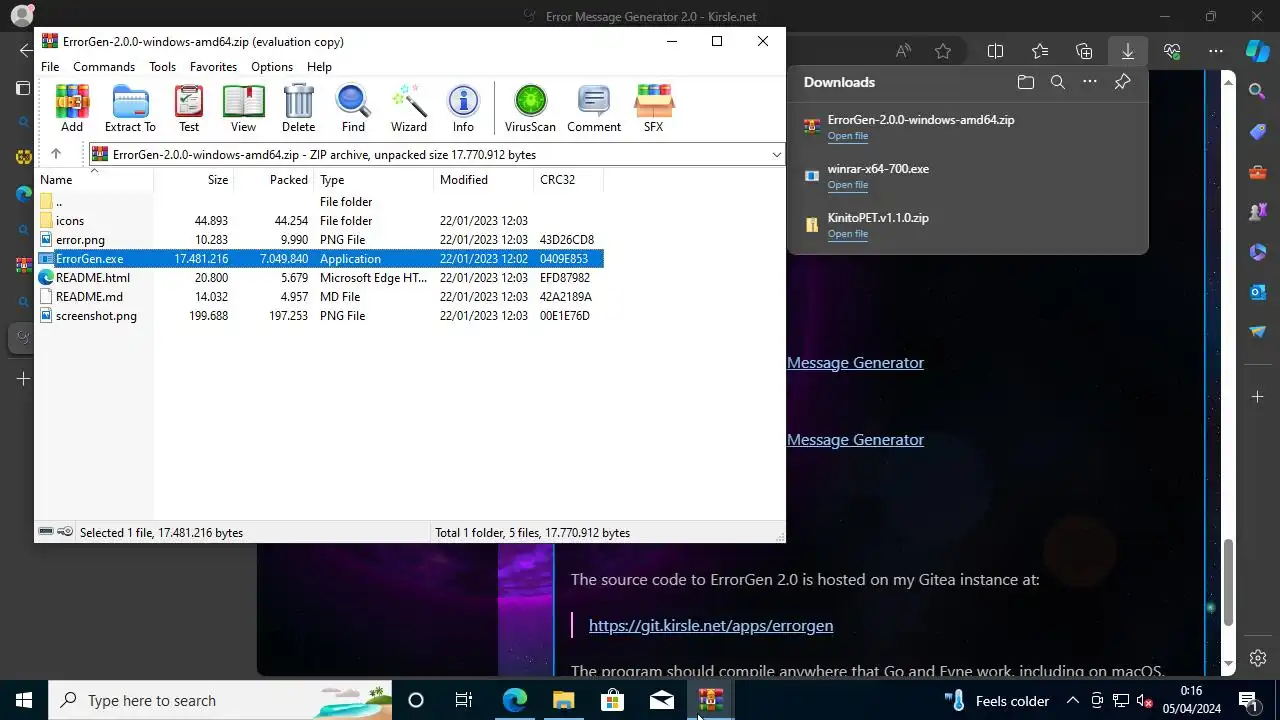The height and width of the screenshot is (720, 1280).
Task: Open the Cortana circle on taskbar
Action: coord(416,700)
